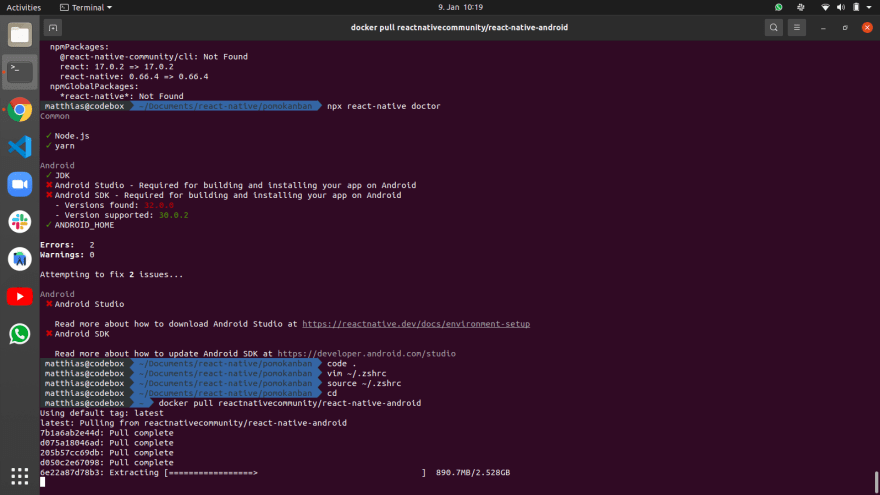The width and height of the screenshot is (880, 495).
Task: Click the 'Warnings: 0' line
Action: click(x=67, y=255)
